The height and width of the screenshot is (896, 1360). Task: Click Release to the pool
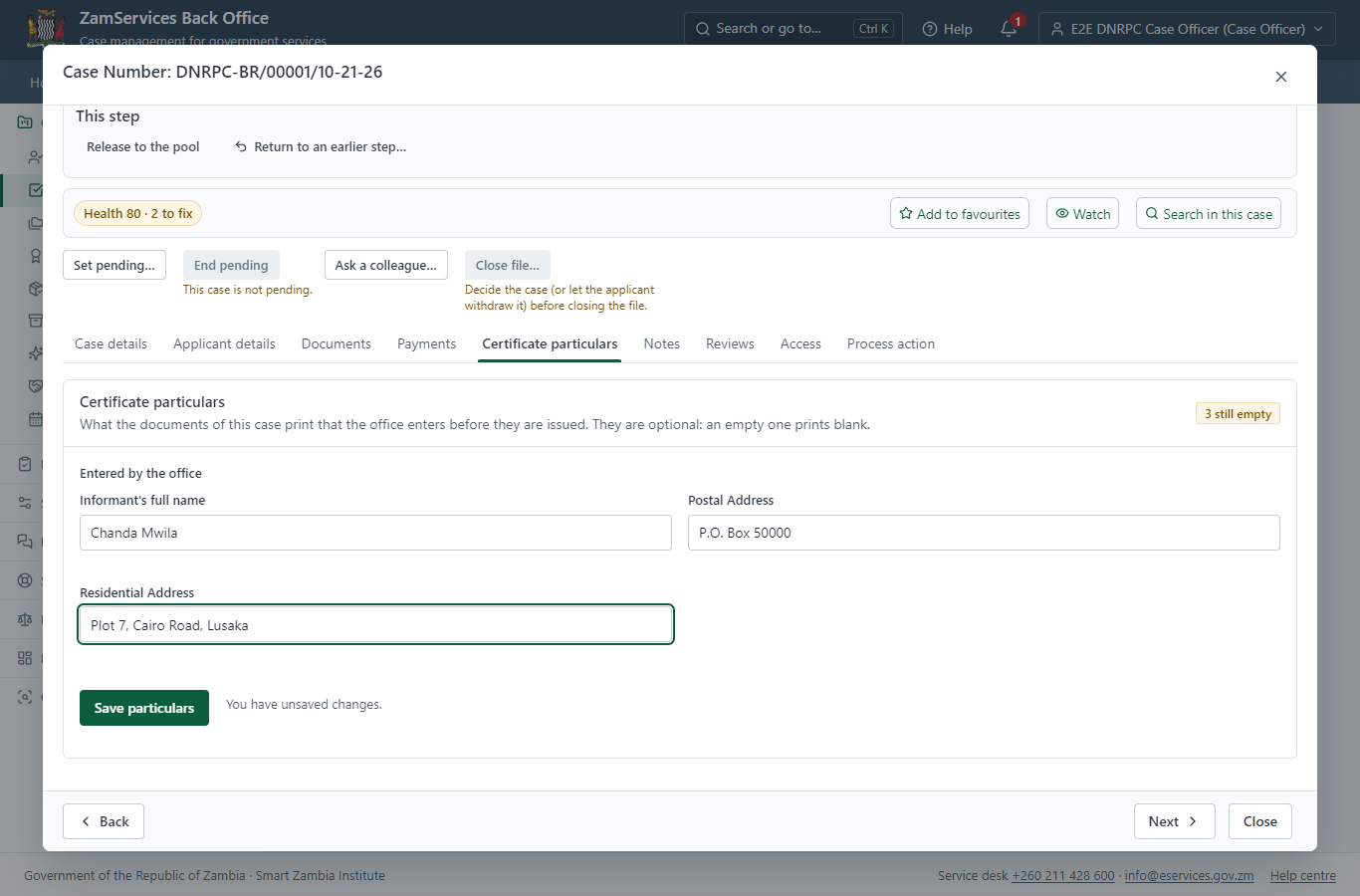click(143, 146)
